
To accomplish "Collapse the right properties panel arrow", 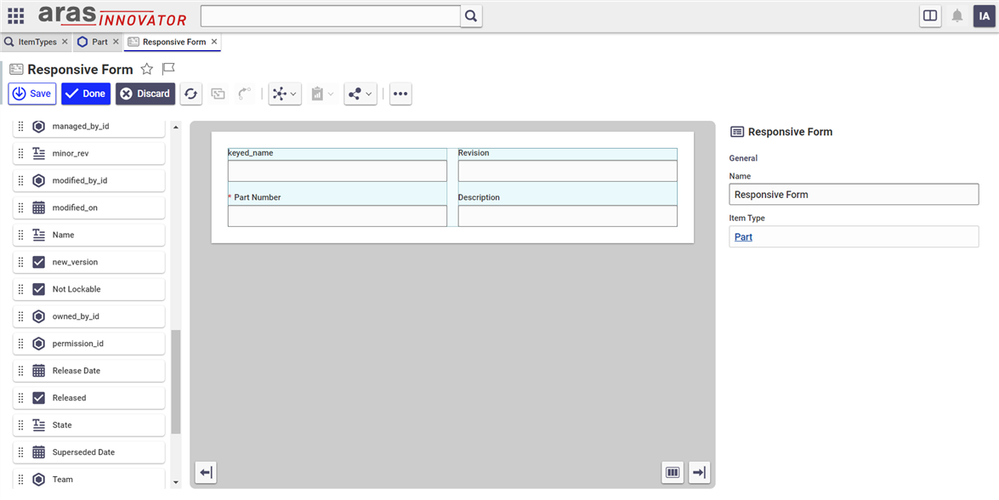I will pos(699,472).
